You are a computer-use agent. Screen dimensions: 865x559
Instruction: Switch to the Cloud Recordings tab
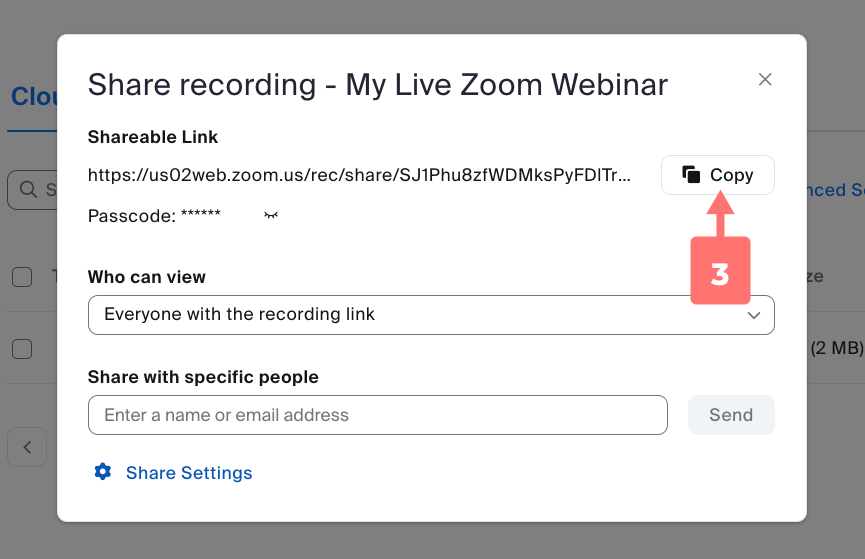click(x=33, y=97)
